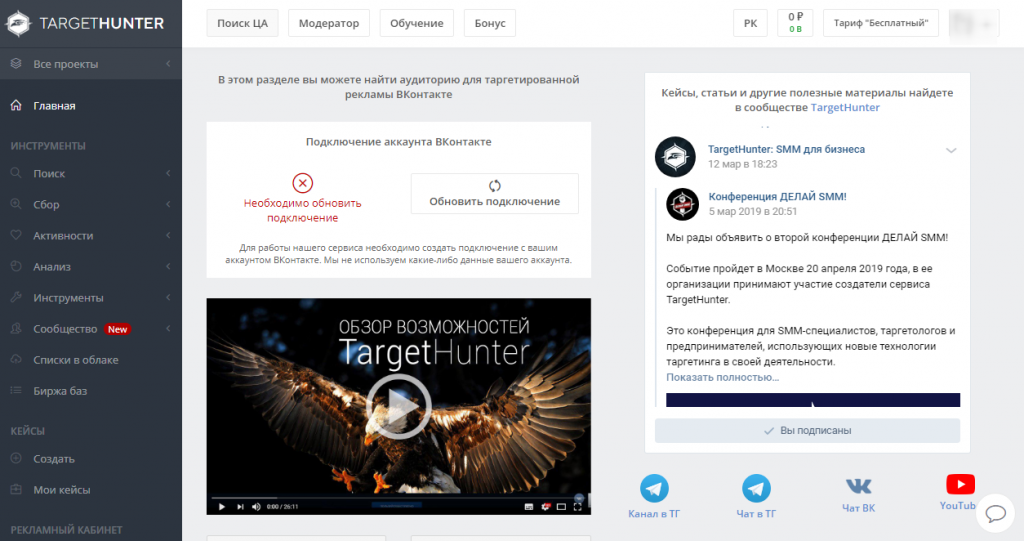Mute the video using the speaker icon
This screenshot has height=541, width=1024.
click(256, 506)
